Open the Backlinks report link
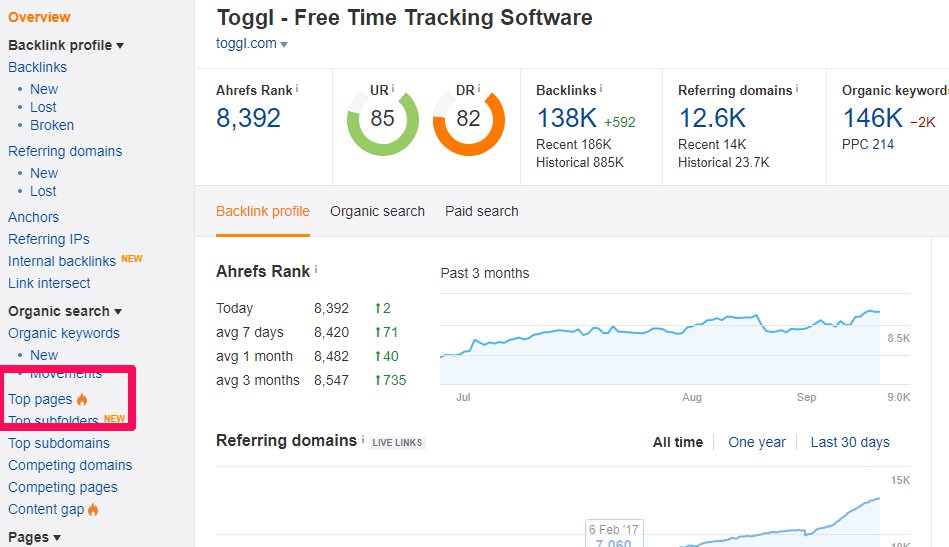 coord(38,67)
